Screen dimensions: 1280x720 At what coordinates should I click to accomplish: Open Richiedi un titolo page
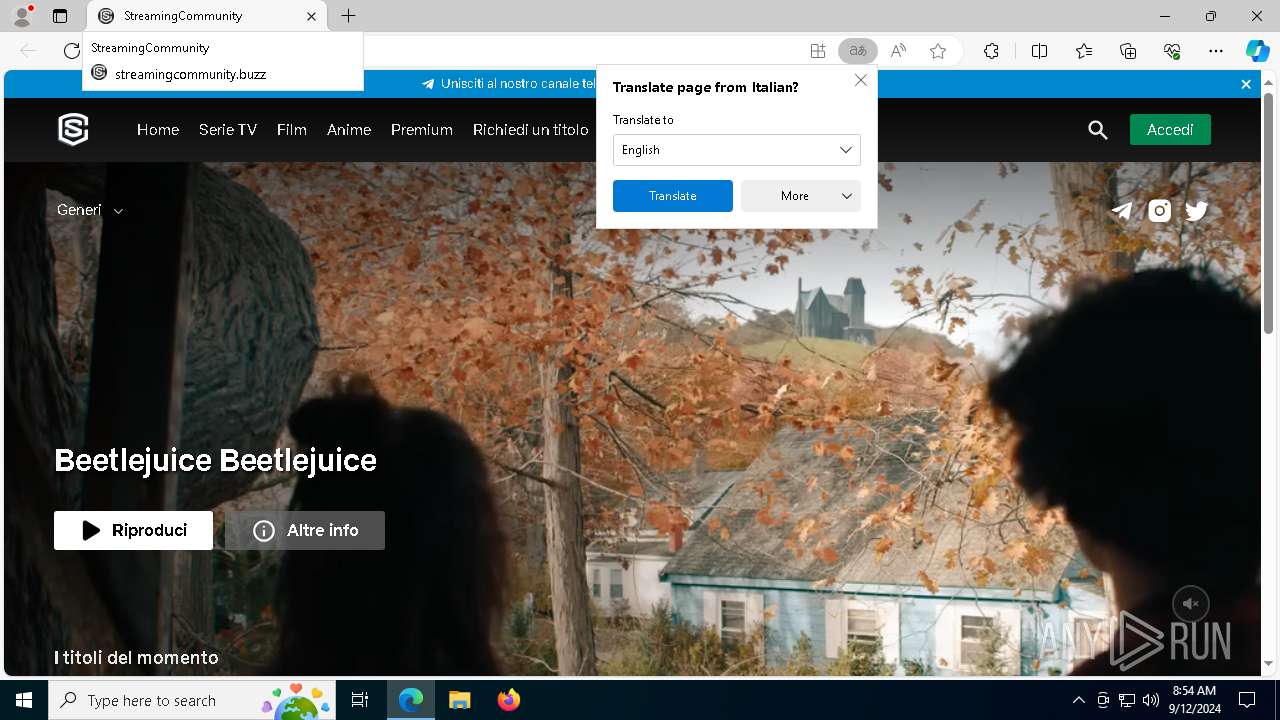click(x=530, y=130)
